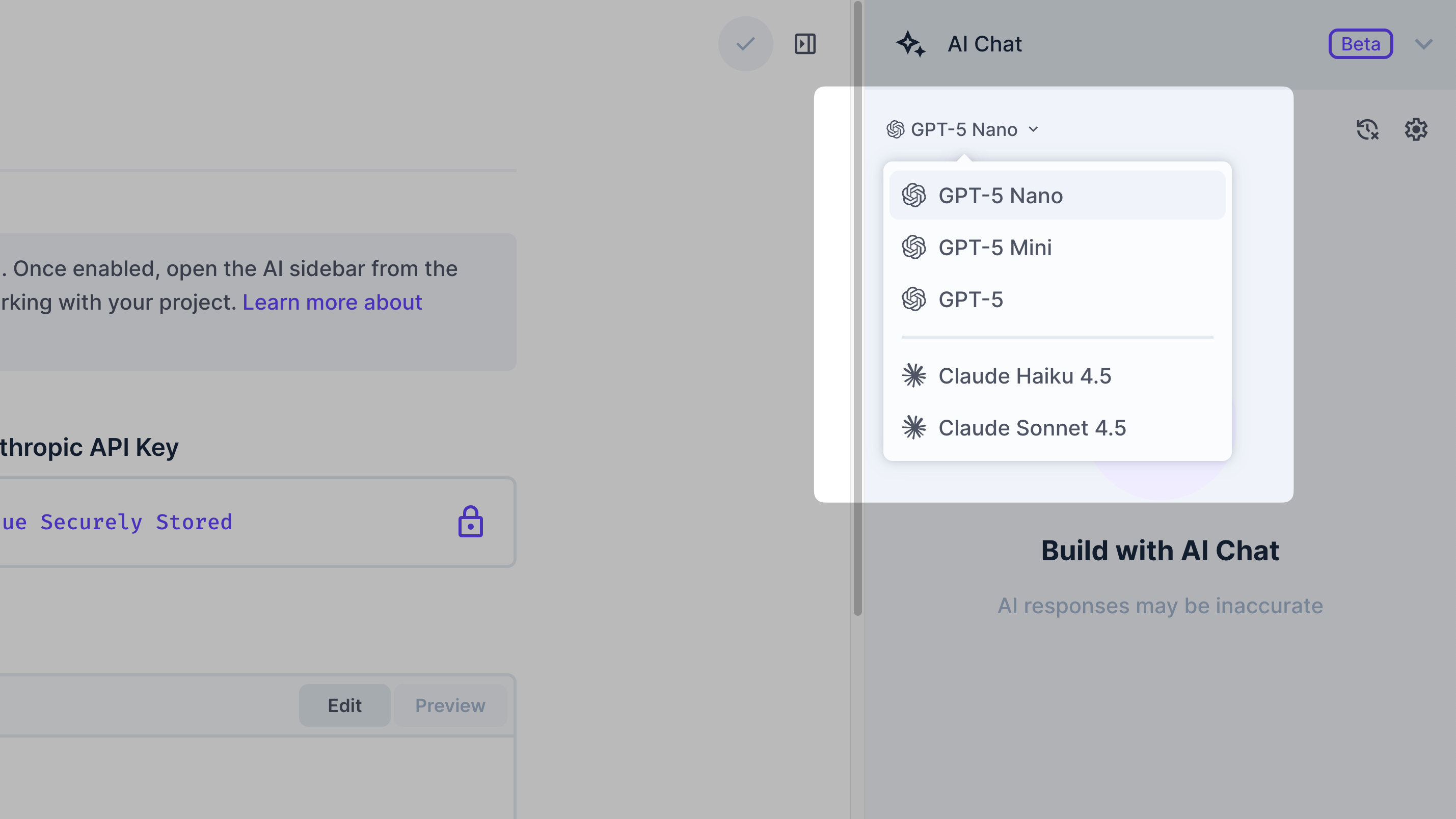Viewport: 1456px width, 819px height.
Task: Click the lock icon in the API key field
Action: coord(470,521)
